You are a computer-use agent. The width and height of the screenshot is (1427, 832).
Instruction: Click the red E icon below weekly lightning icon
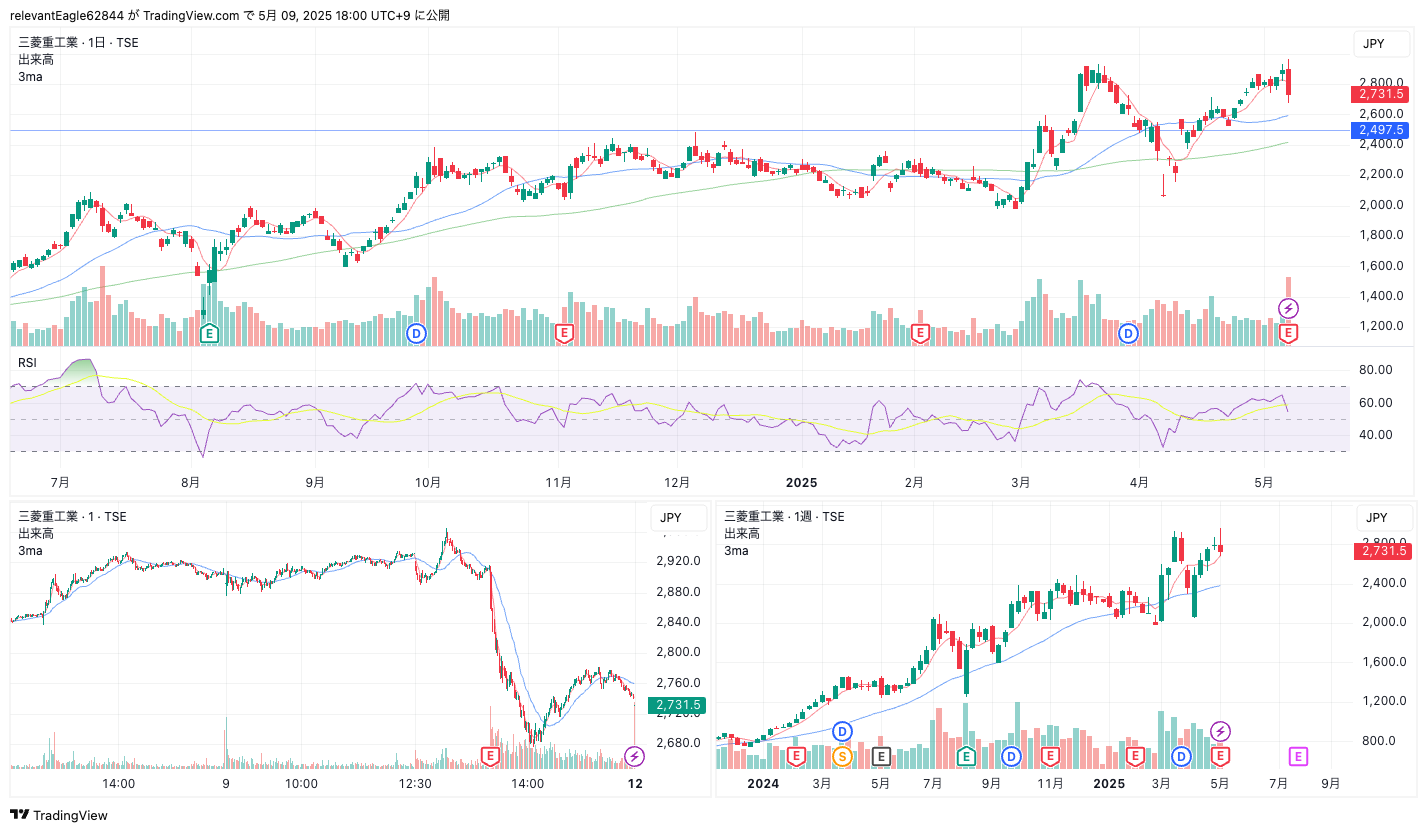(1220, 755)
